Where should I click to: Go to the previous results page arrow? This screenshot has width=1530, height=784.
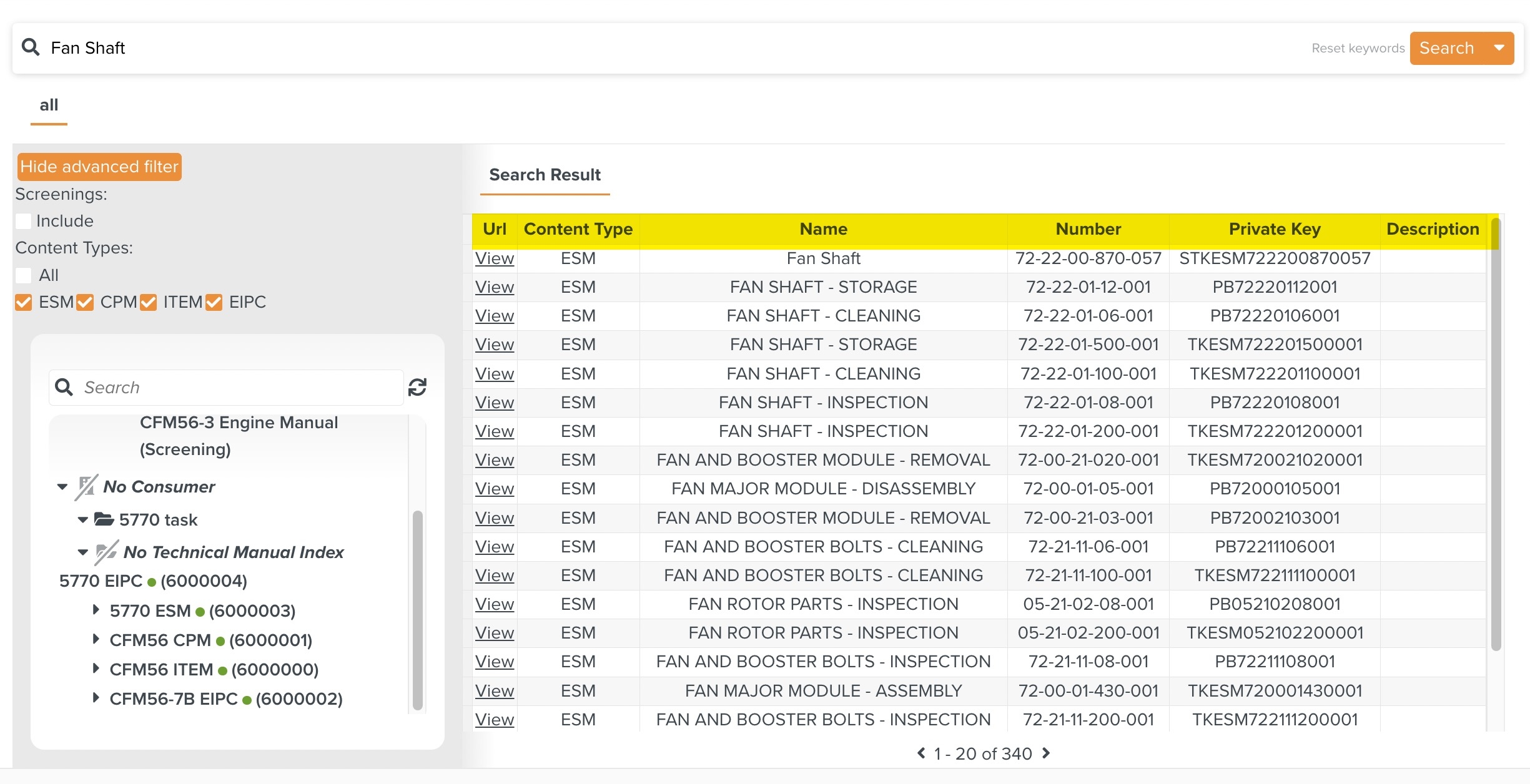click(x=921, y=753)
